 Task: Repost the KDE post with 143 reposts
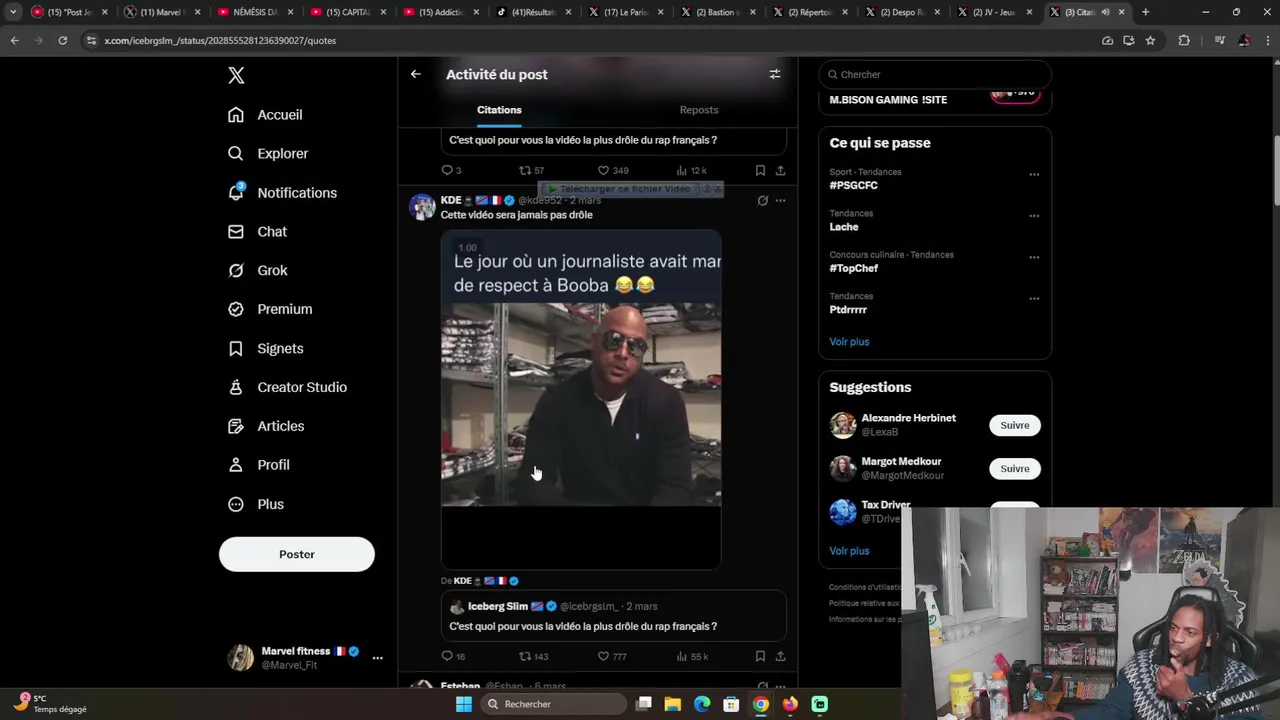[533, 656]
